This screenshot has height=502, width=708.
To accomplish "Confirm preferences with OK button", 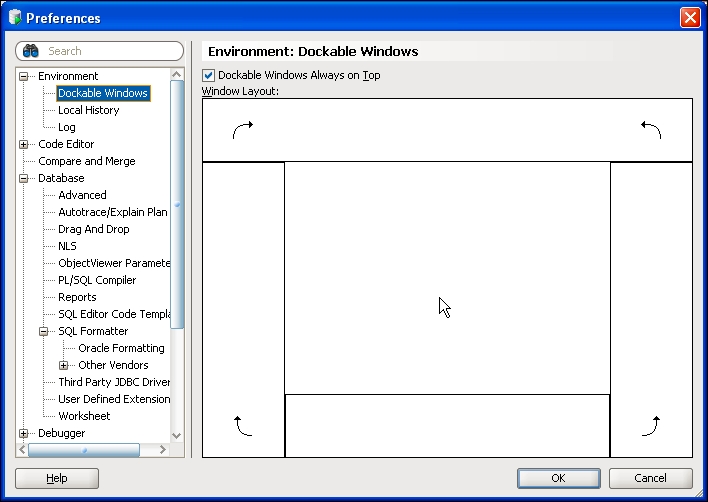I will [x=559, y=478].
